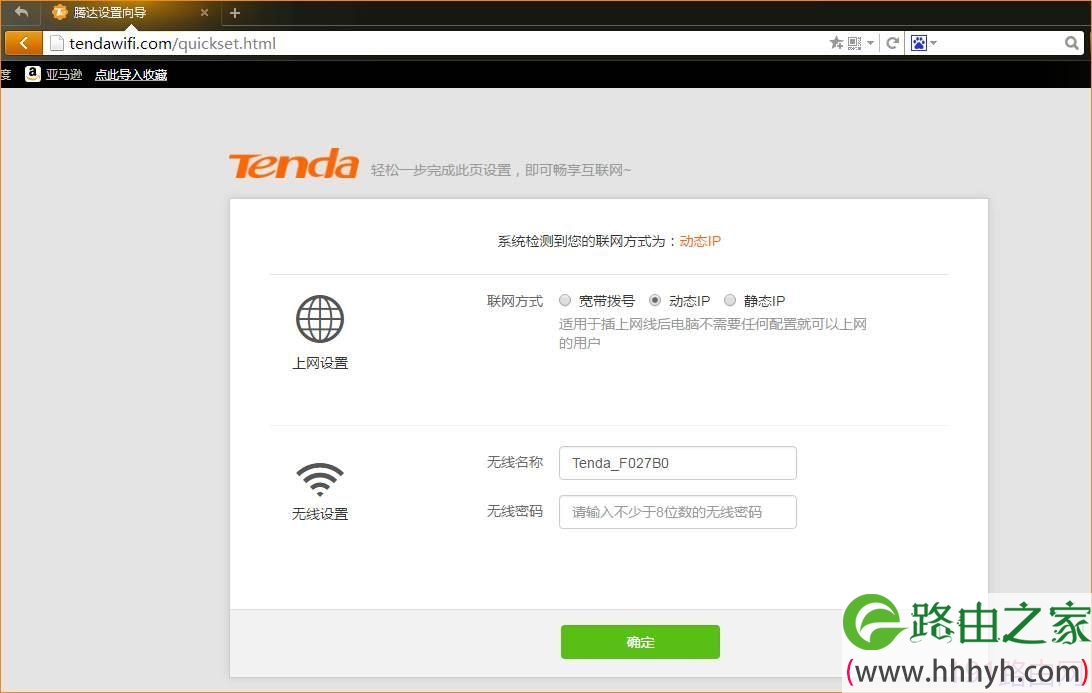Click the Tenda logo

[294, 164]
